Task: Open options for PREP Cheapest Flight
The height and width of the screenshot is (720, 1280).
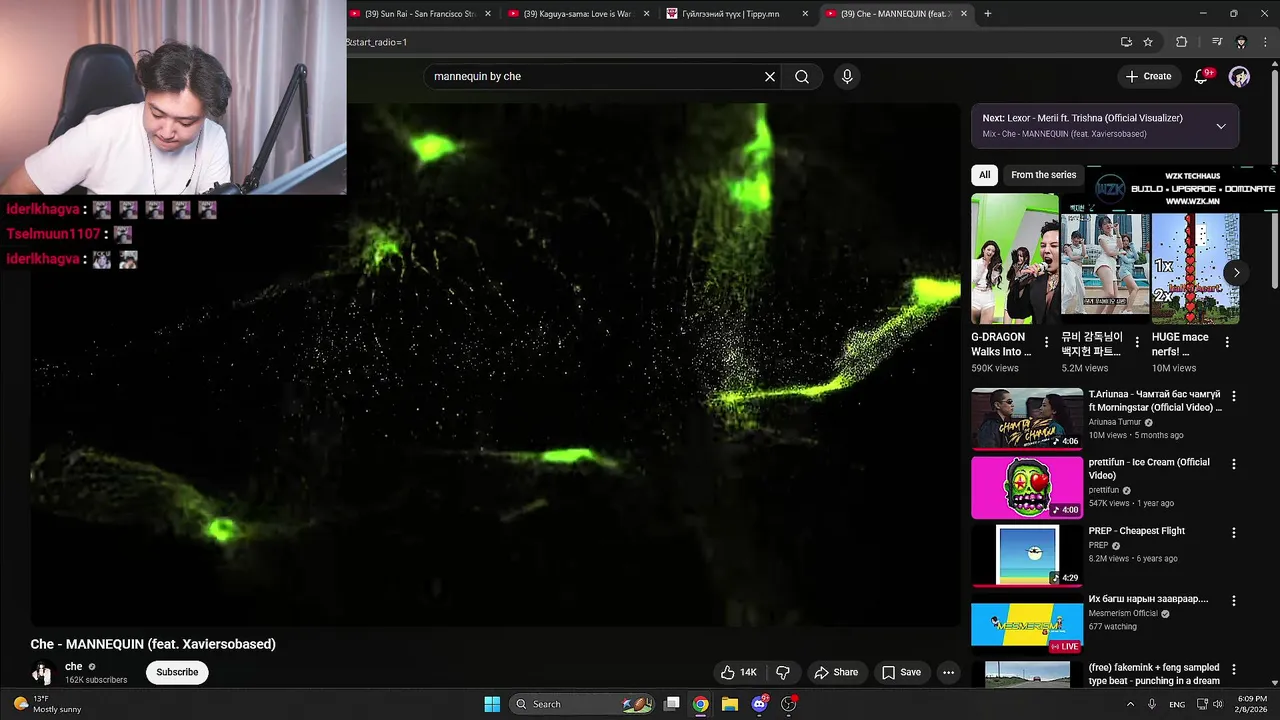Action: click(x=1233, y=532)
